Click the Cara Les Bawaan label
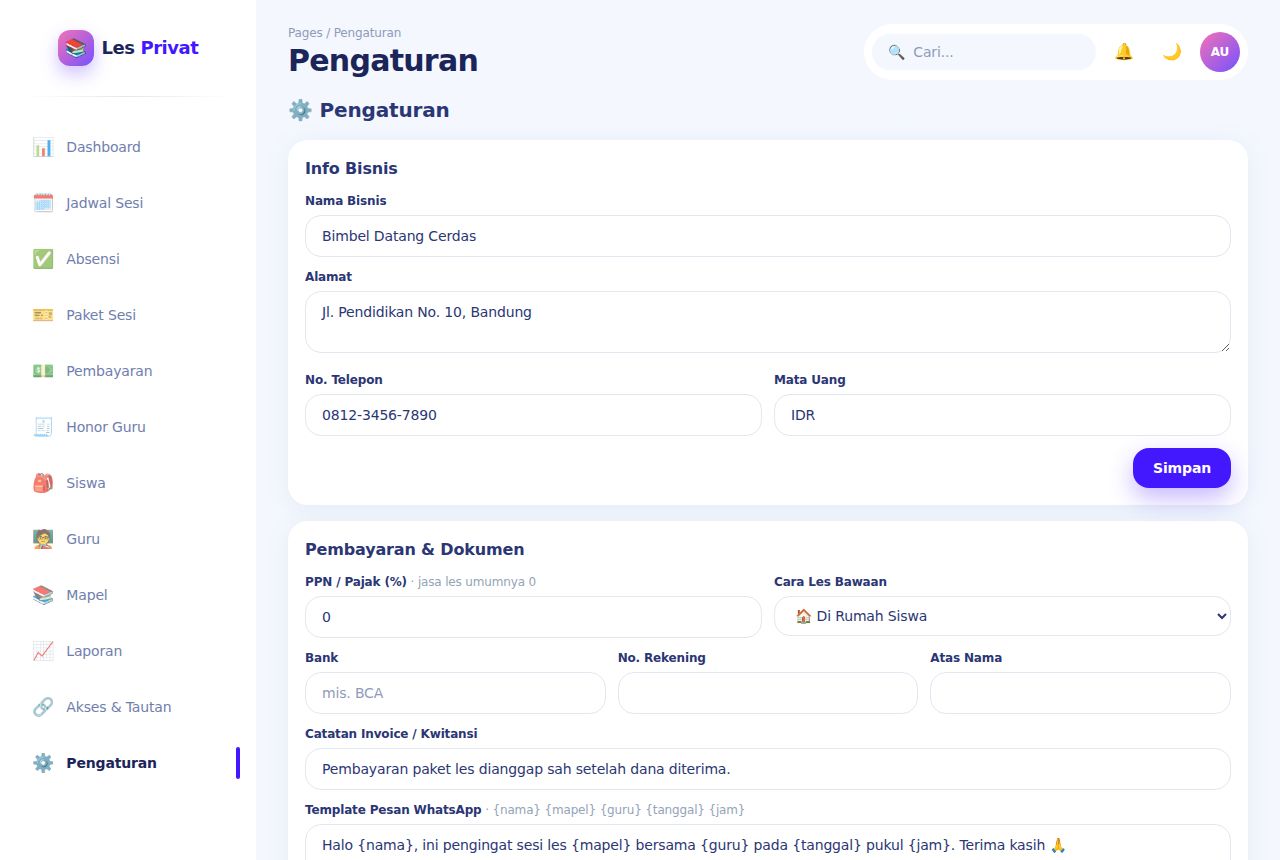 pos(830,582)
